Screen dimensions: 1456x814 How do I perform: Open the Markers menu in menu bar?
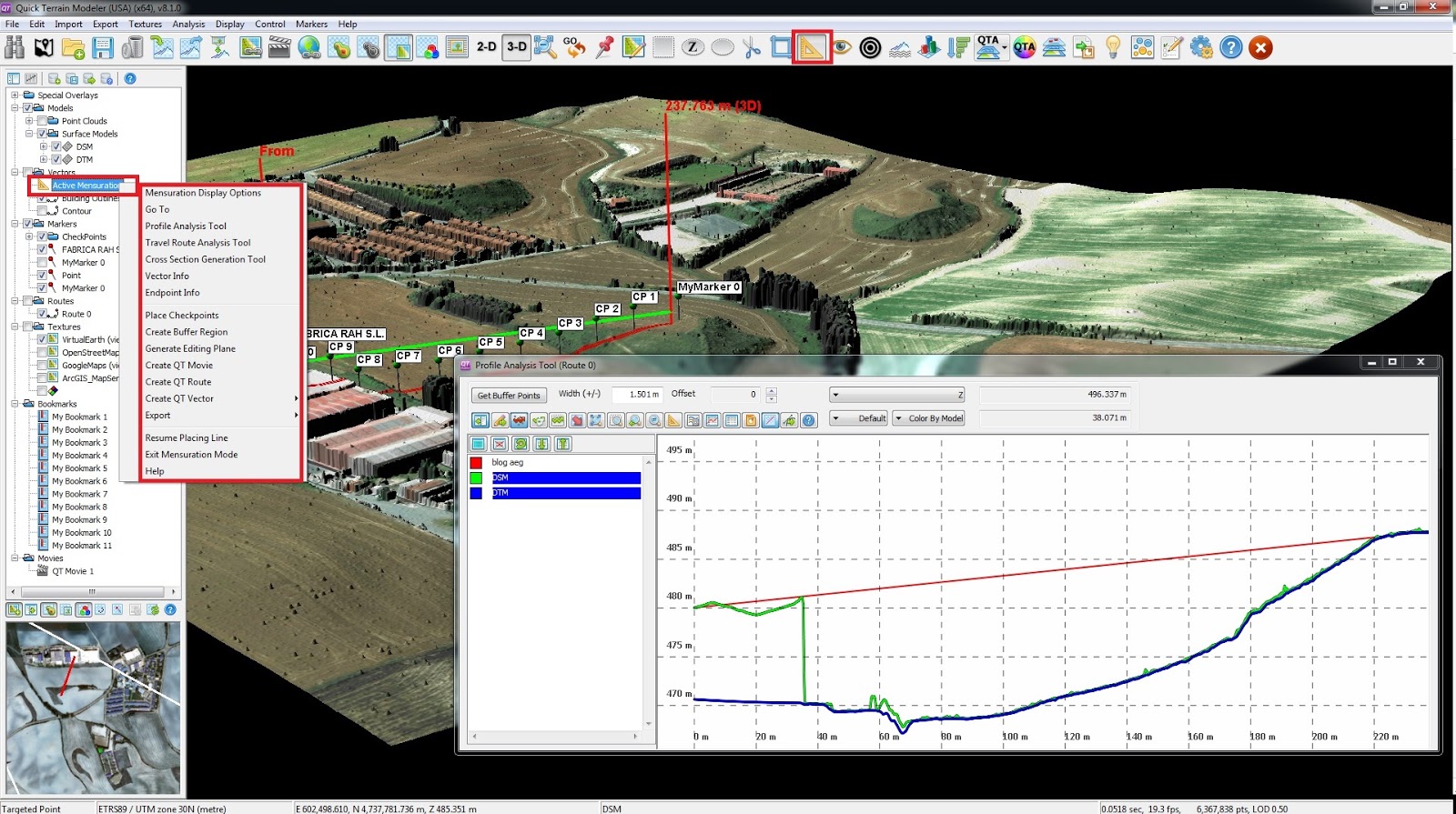pos(311,24)
